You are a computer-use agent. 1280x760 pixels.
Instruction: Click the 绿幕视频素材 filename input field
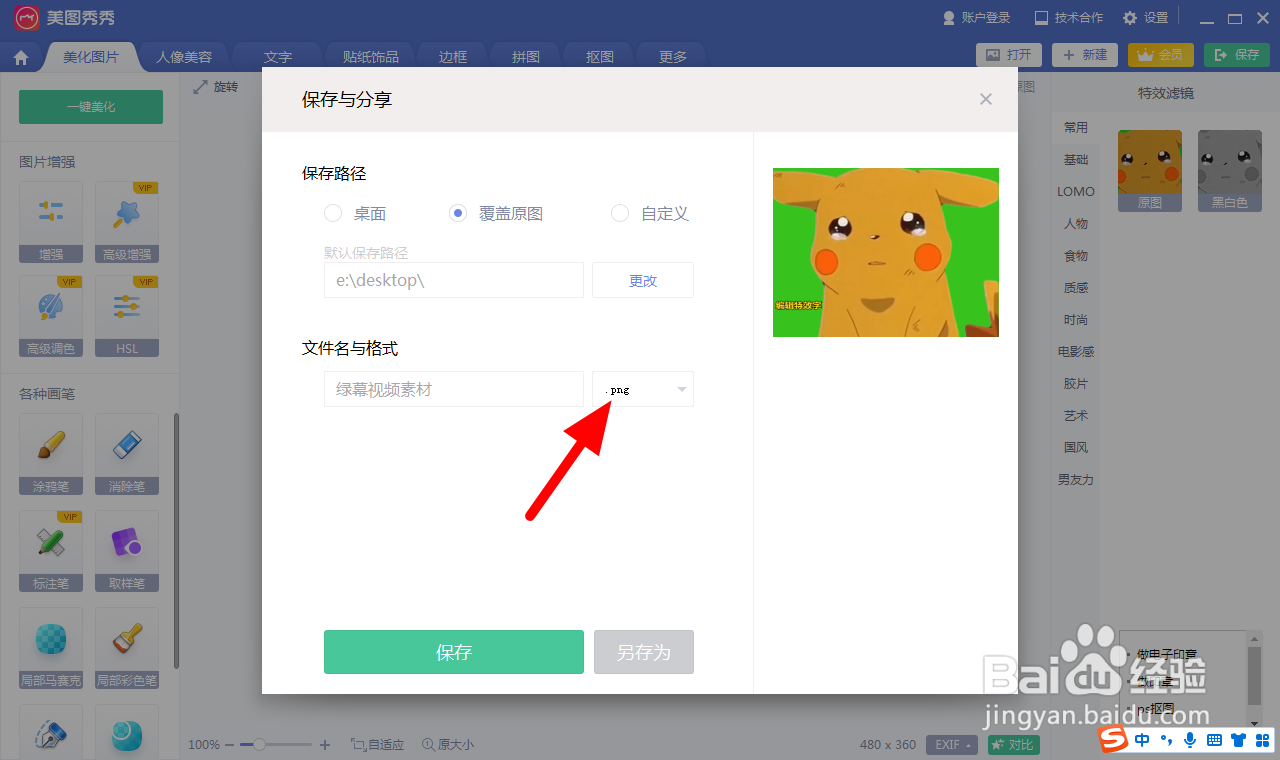[x=453, y=389]
